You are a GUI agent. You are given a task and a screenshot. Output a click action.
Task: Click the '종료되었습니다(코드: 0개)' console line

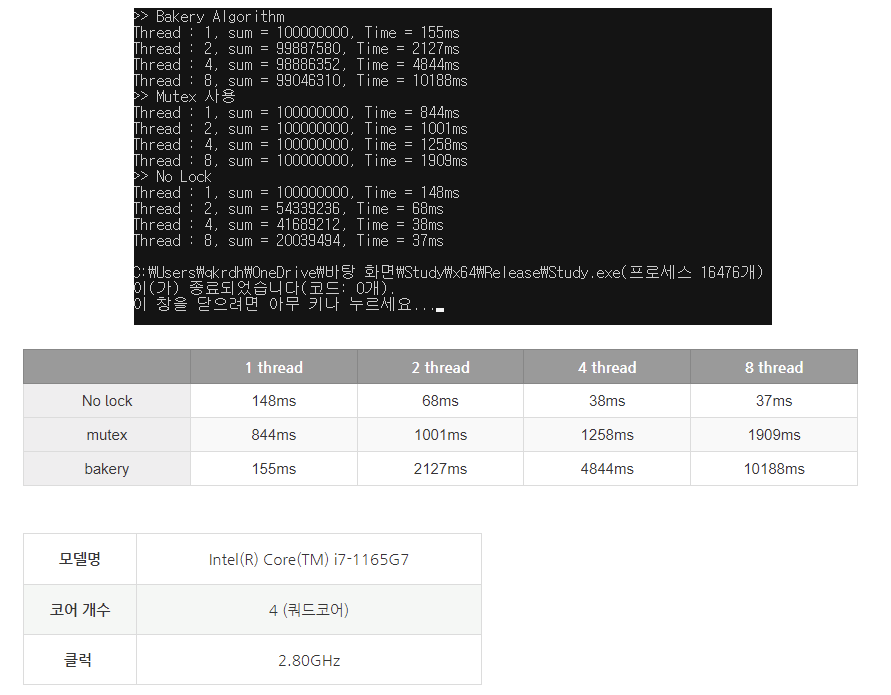(264, 289)
